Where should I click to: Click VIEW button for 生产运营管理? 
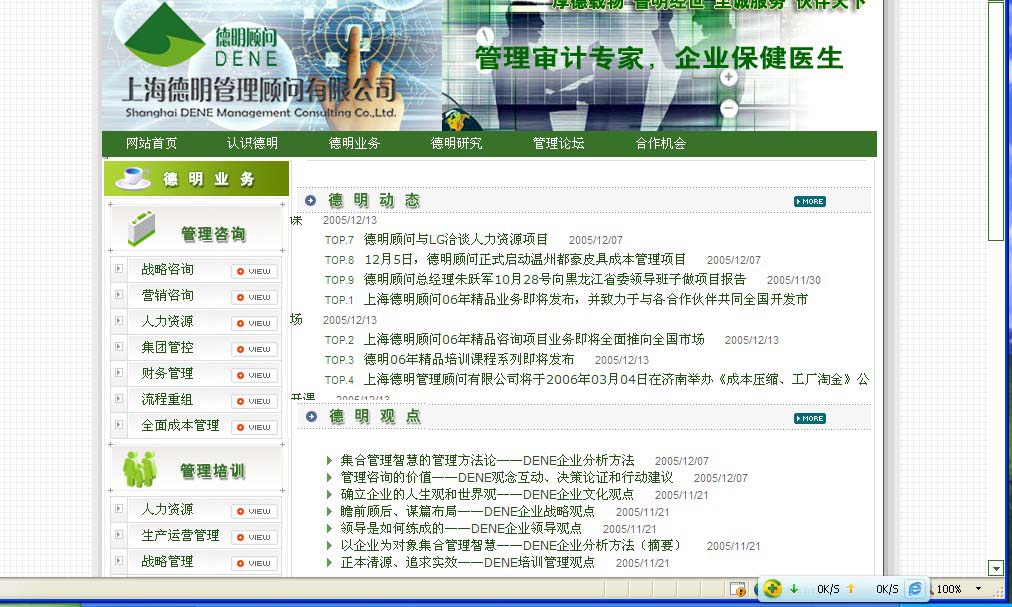[x=254, y=537]
